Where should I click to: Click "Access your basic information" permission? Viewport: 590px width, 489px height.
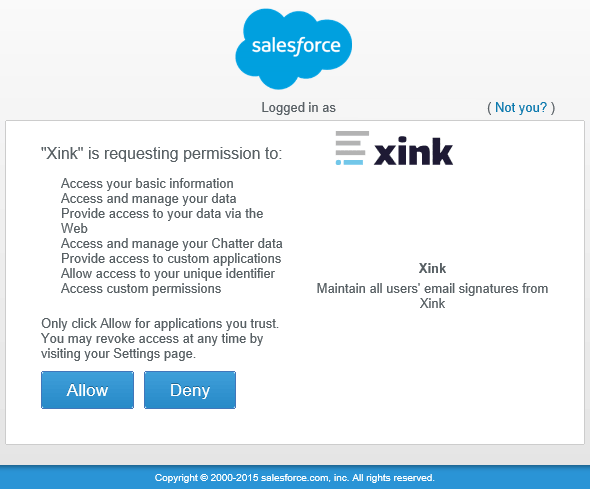(x=147, y=184)
